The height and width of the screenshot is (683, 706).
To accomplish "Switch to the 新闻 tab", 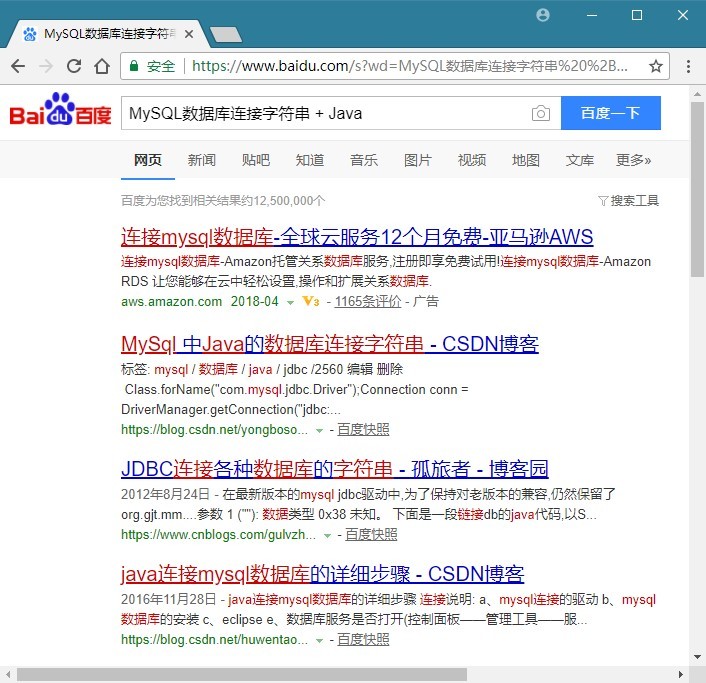I will tap(201, 160).
